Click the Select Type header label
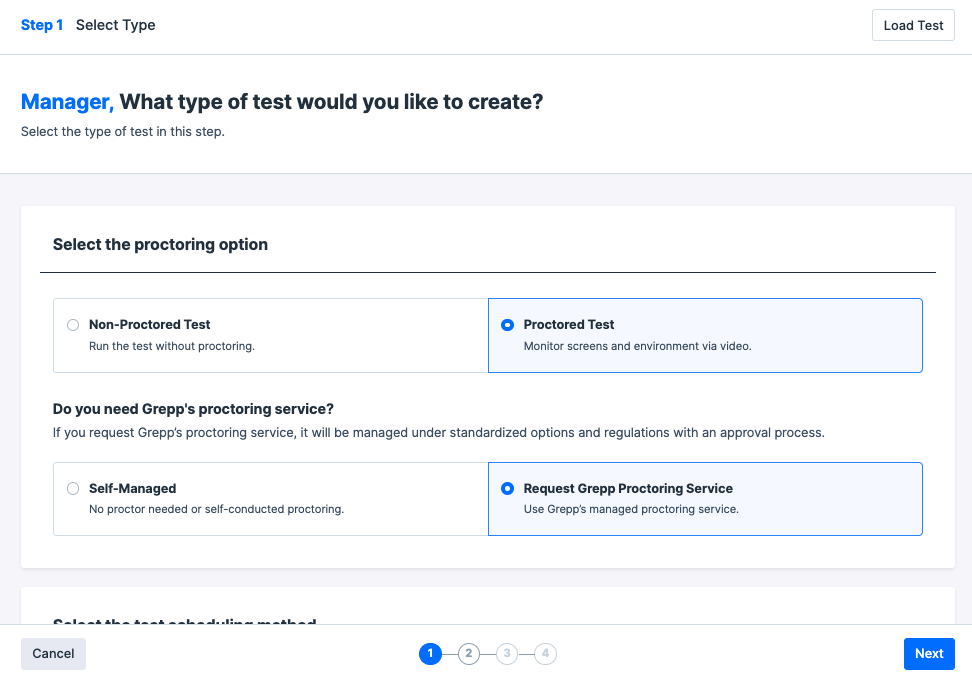The width and height of the screenshot is (972, 673). pyautogui.click(x=116, y=25)
